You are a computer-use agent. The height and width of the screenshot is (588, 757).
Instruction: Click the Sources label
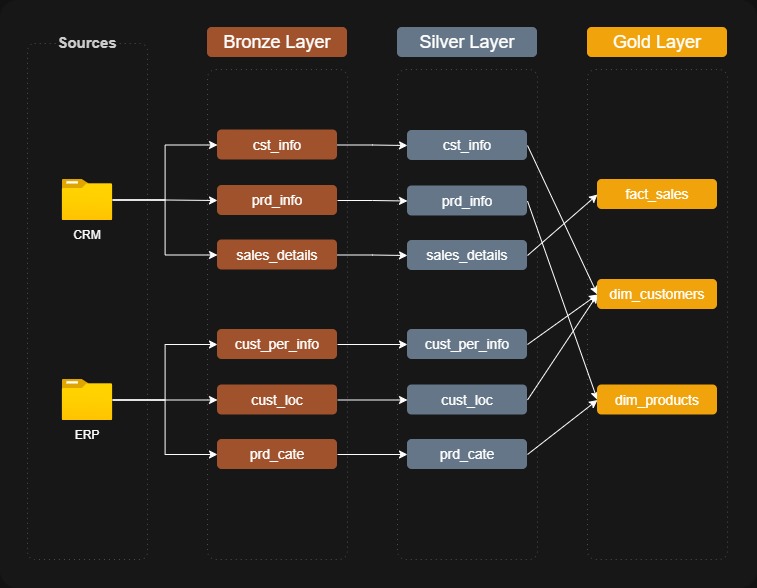point(87,43)
